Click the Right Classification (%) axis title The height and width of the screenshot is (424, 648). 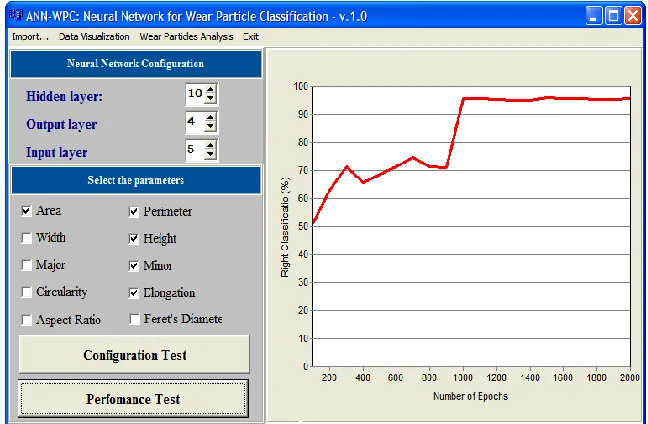(x=285, y=227)
